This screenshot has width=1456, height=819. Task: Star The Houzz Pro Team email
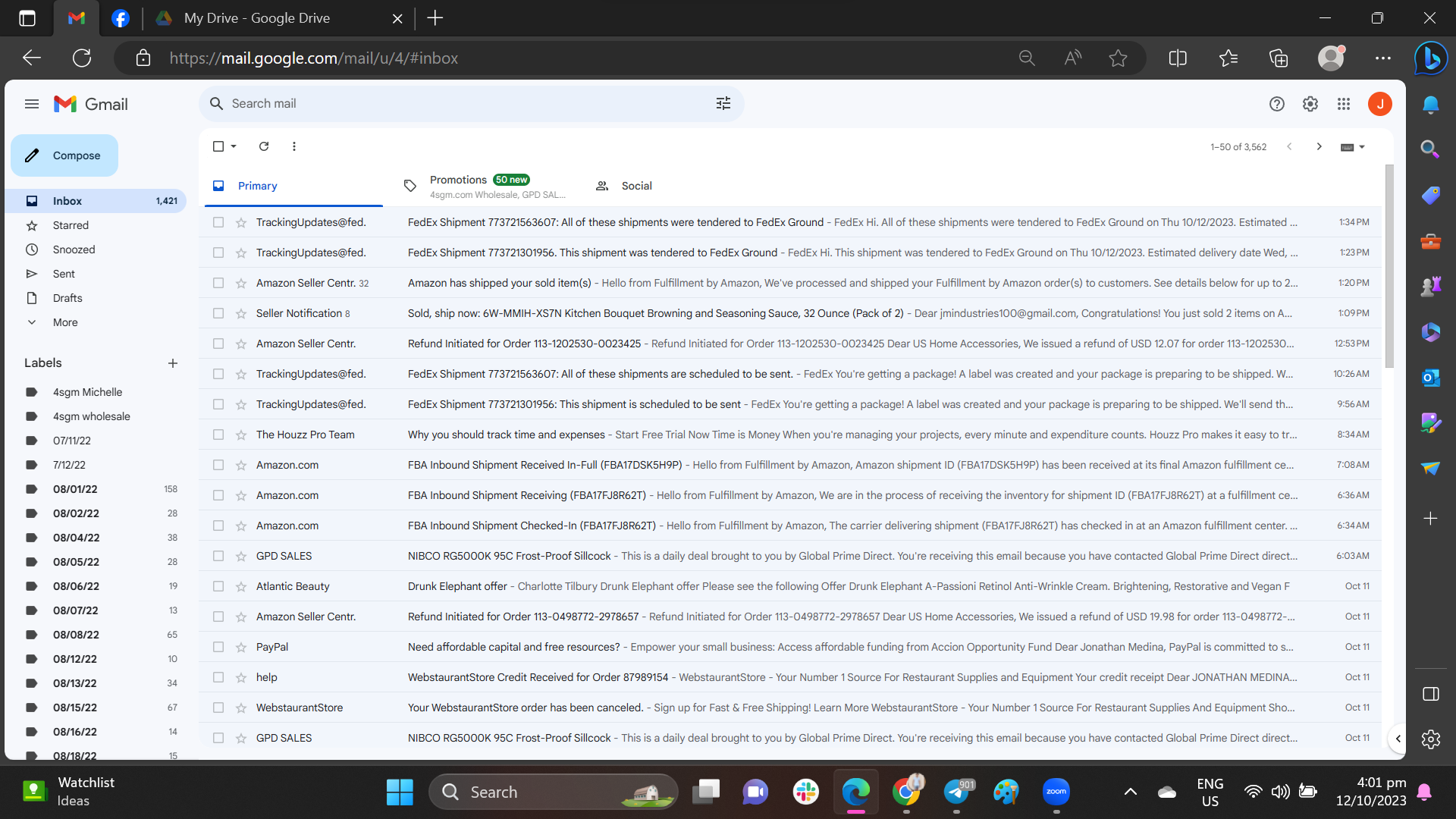tap(241, 435)
